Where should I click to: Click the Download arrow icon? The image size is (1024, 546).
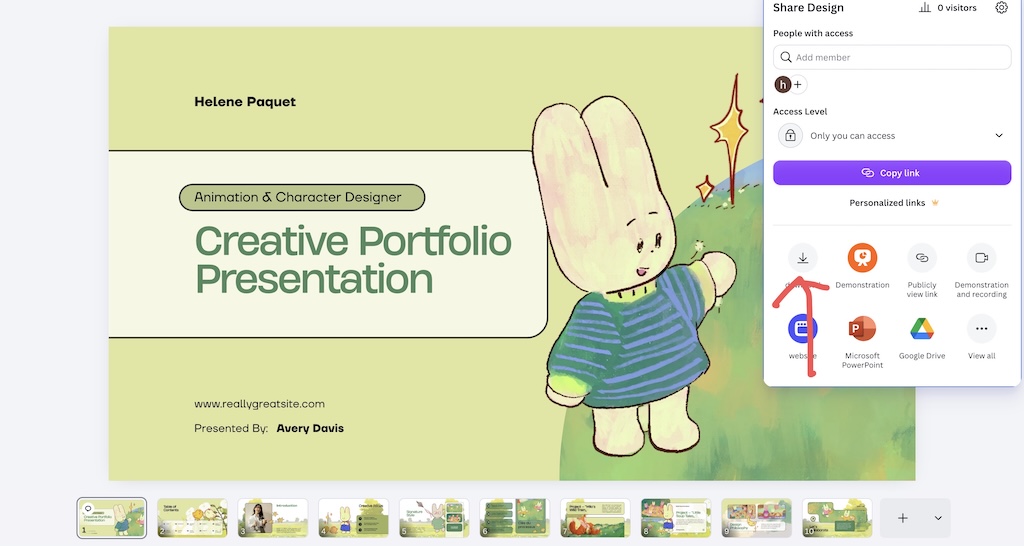coord(803,258)
